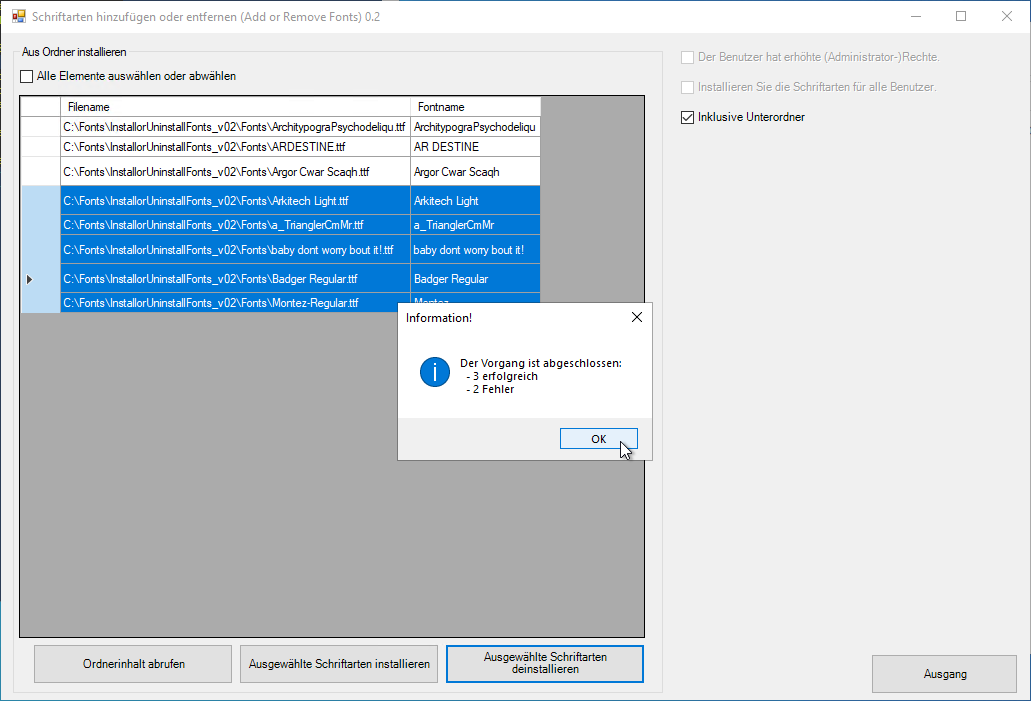This screenshot has height=701, width=1031.
Task: Click row header of ArchitypograPsychodeliqu.ttf row
Action: click(x=40, y=127)
